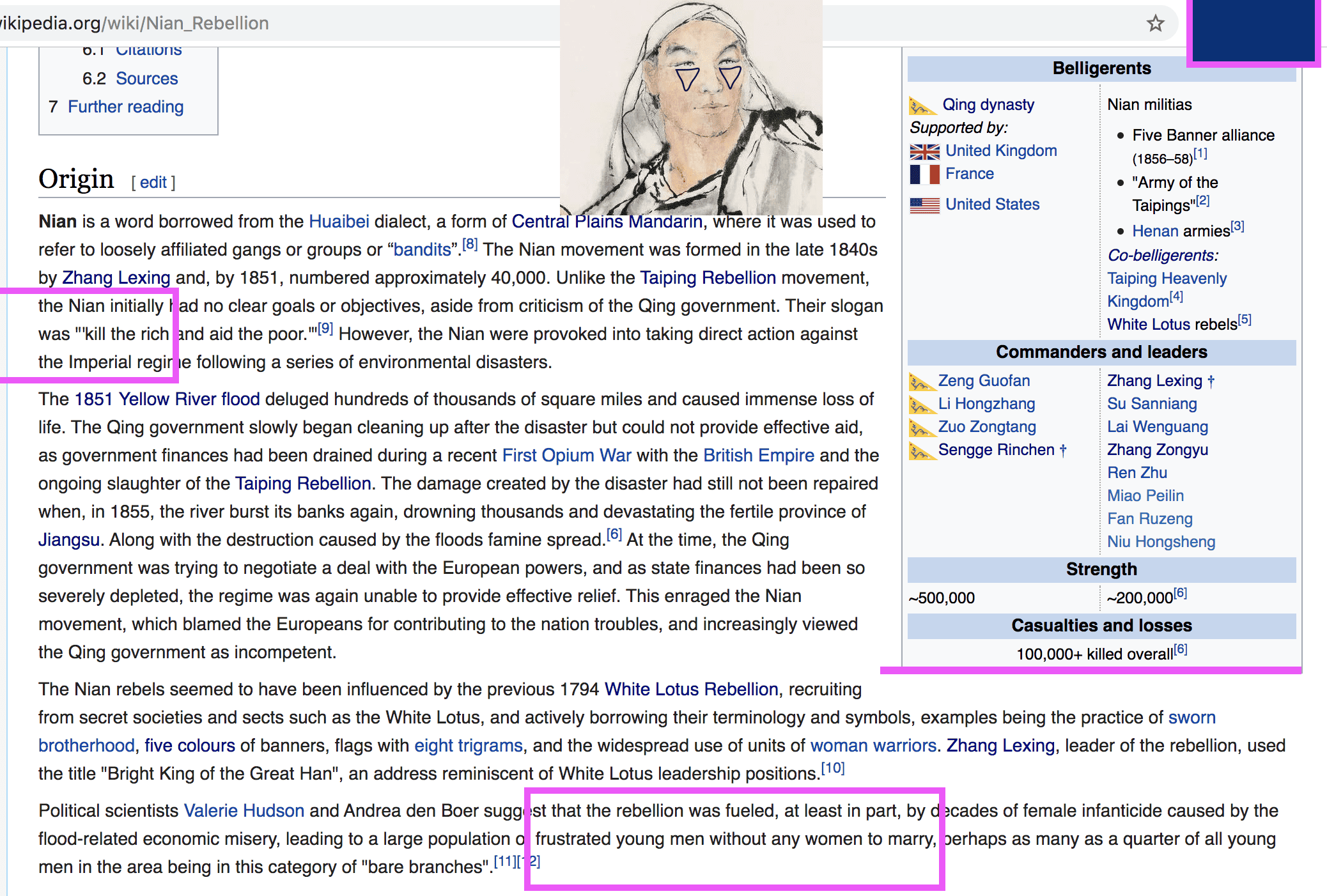Click the United States flag icon

click(924, 205)
